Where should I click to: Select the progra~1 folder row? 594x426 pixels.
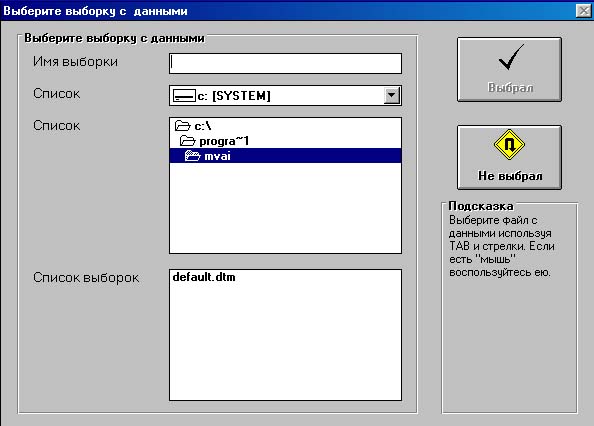click(x=285, y=141)
